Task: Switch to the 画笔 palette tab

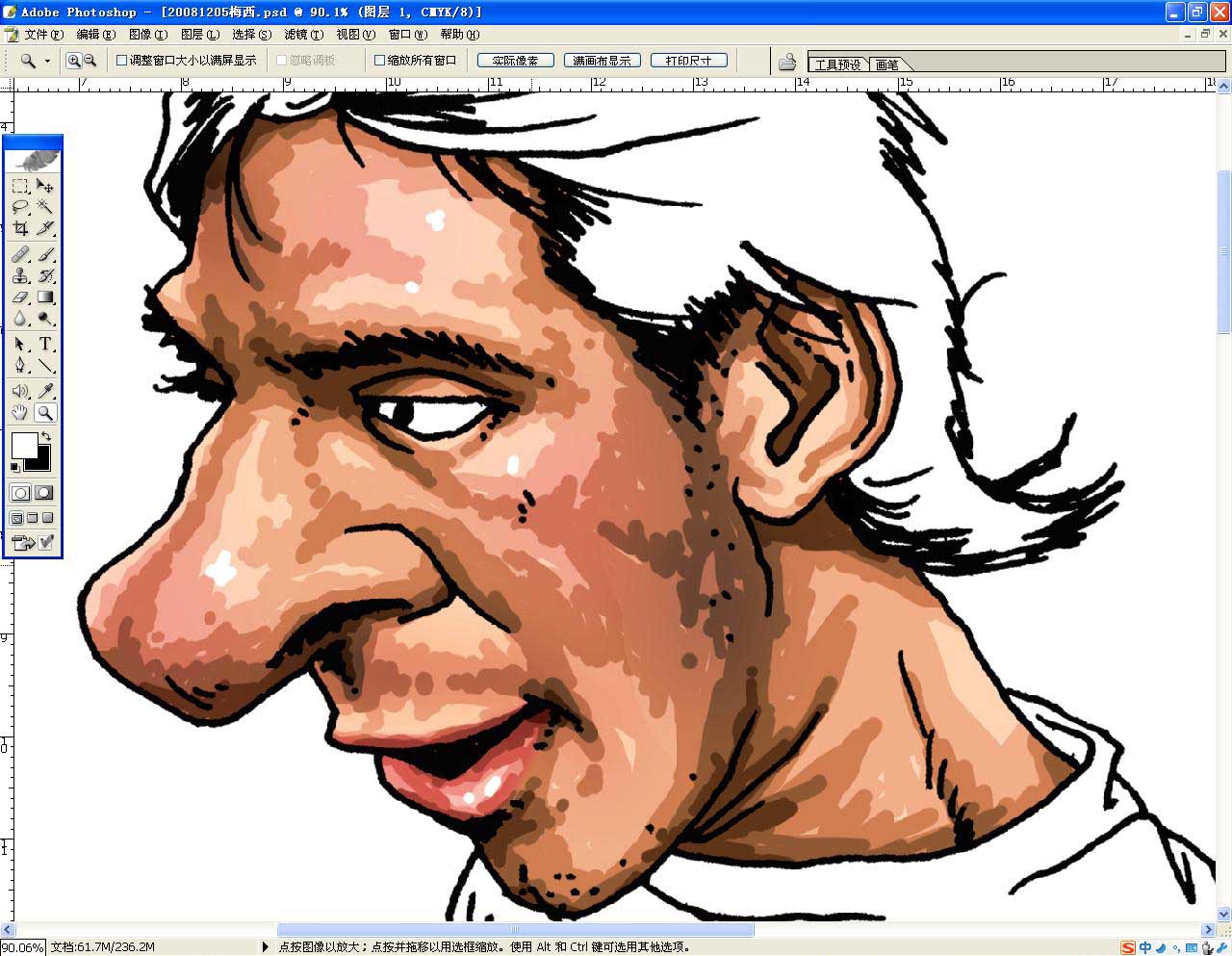Action: [886, 65]
